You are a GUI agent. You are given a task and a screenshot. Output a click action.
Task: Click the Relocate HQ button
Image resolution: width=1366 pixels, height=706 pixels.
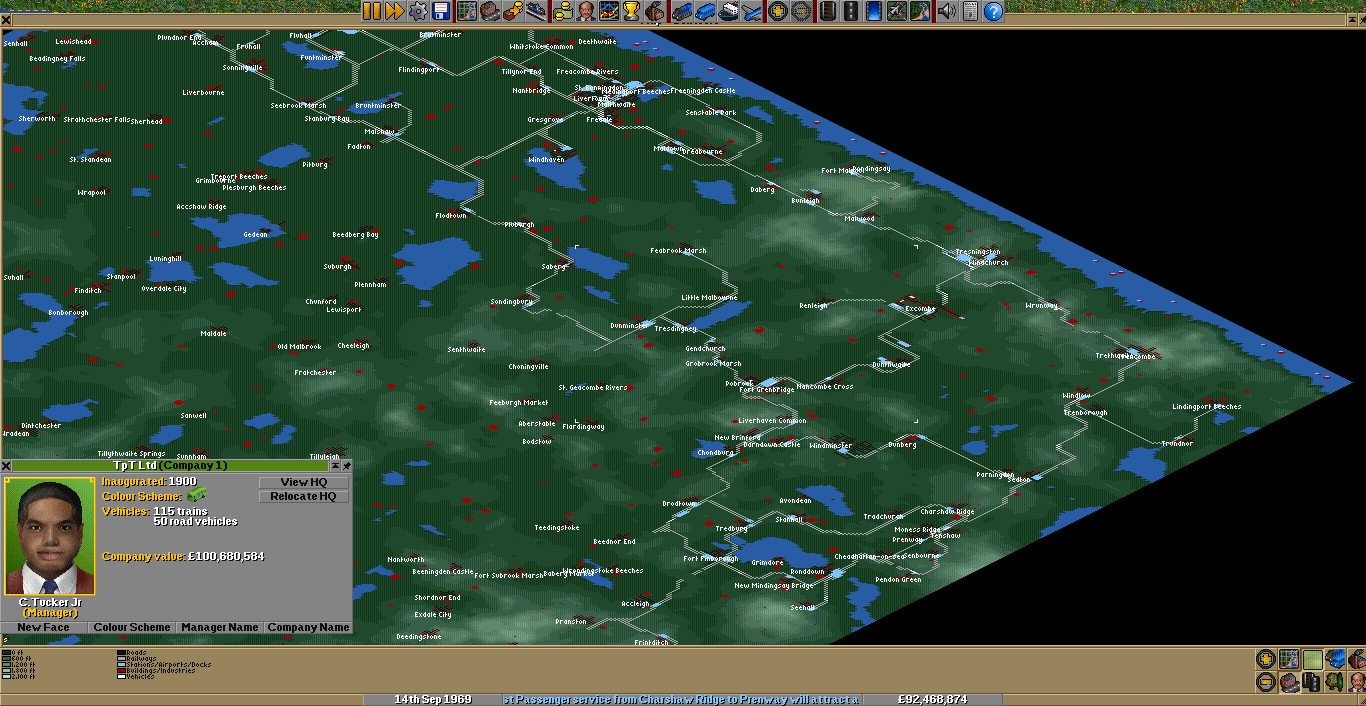pos(304,497)
